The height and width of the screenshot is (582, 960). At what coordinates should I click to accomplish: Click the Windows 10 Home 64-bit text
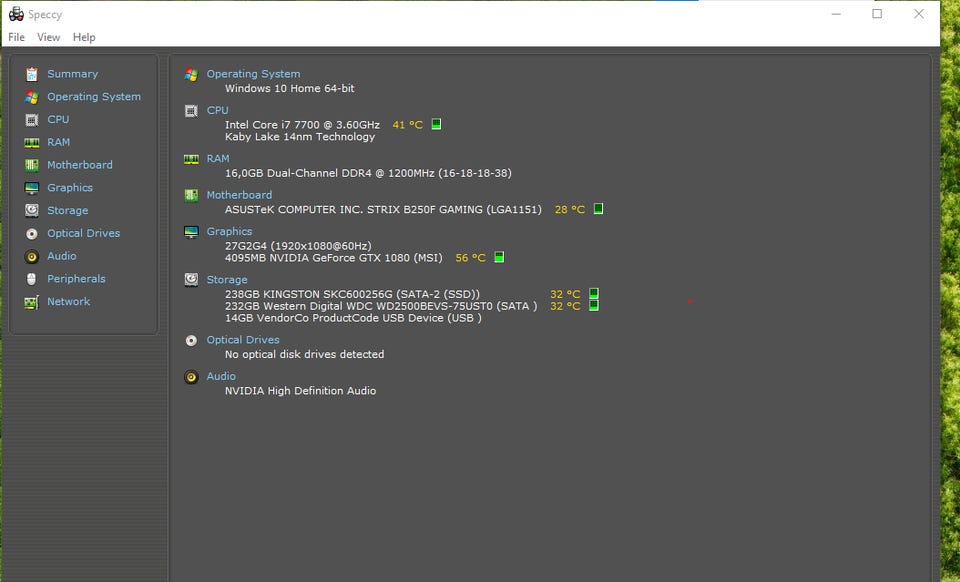click(290, 88)
